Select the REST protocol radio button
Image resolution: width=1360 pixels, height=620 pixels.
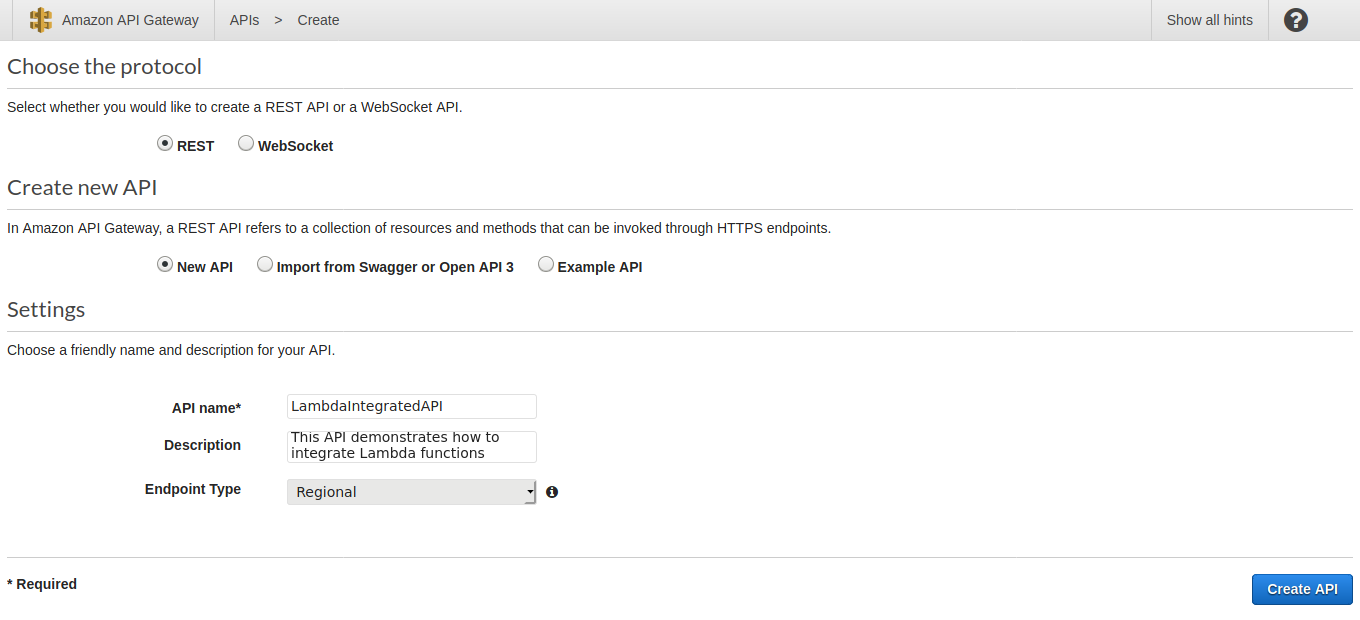coord(164,143)
